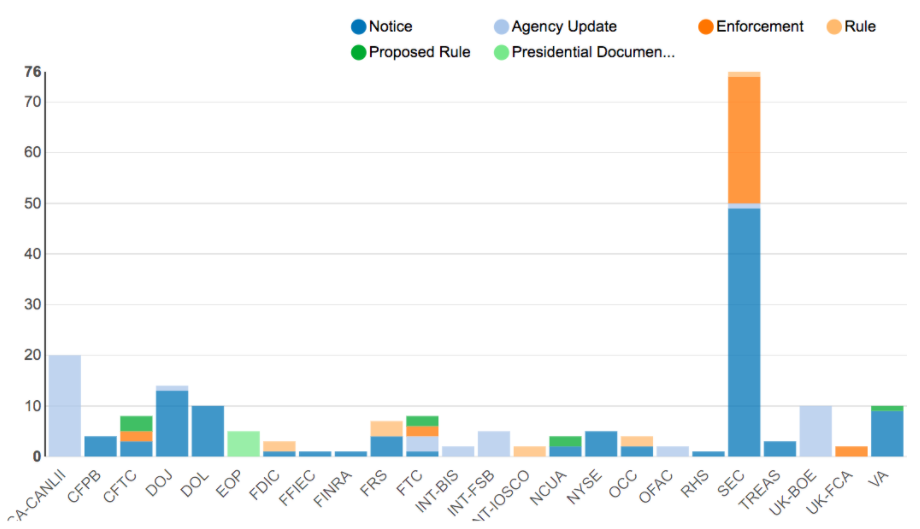Toggle the Notice series legend dot
Viewport: 920px width, 529px height.
pyautogui.click(x=358, y=27)
